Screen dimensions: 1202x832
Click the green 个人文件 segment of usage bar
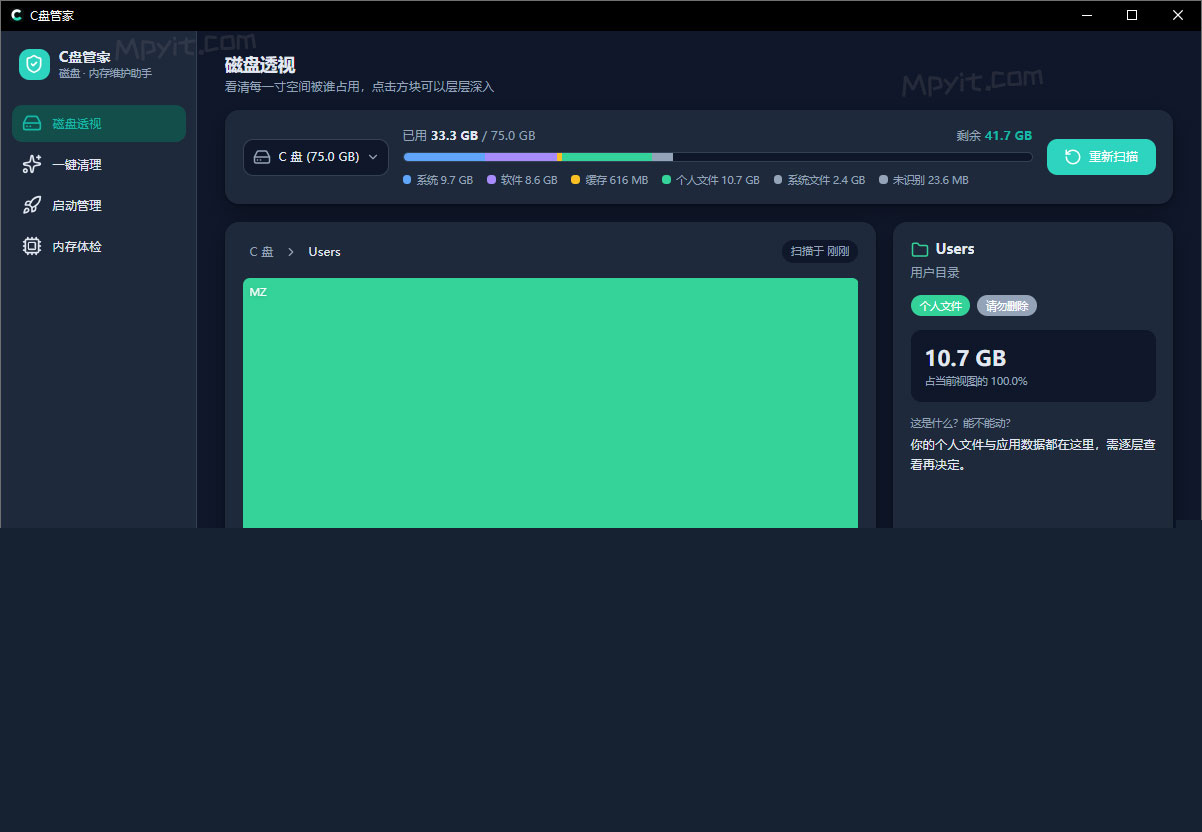(x=607, y=157)
